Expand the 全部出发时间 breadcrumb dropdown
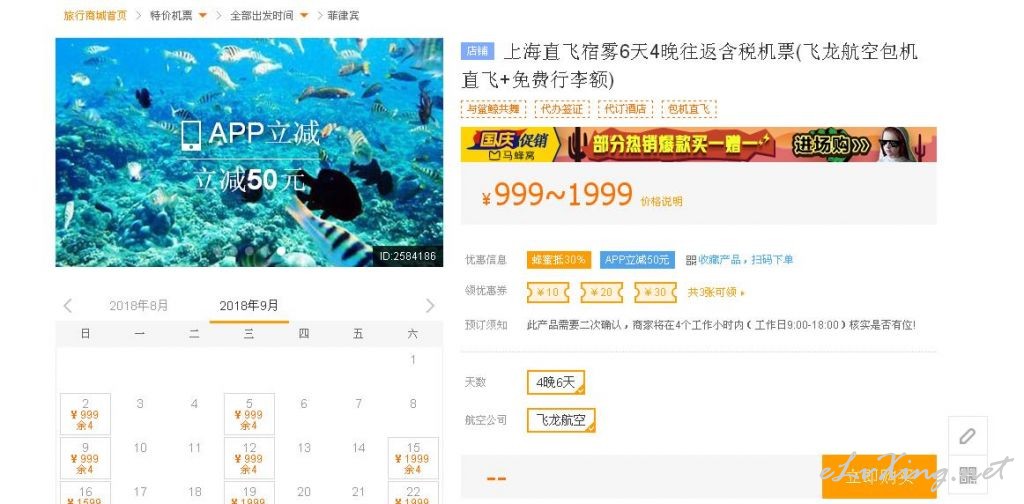This screenshot has width=1024, height=504. pyautogui.click(x=304, y=16)
